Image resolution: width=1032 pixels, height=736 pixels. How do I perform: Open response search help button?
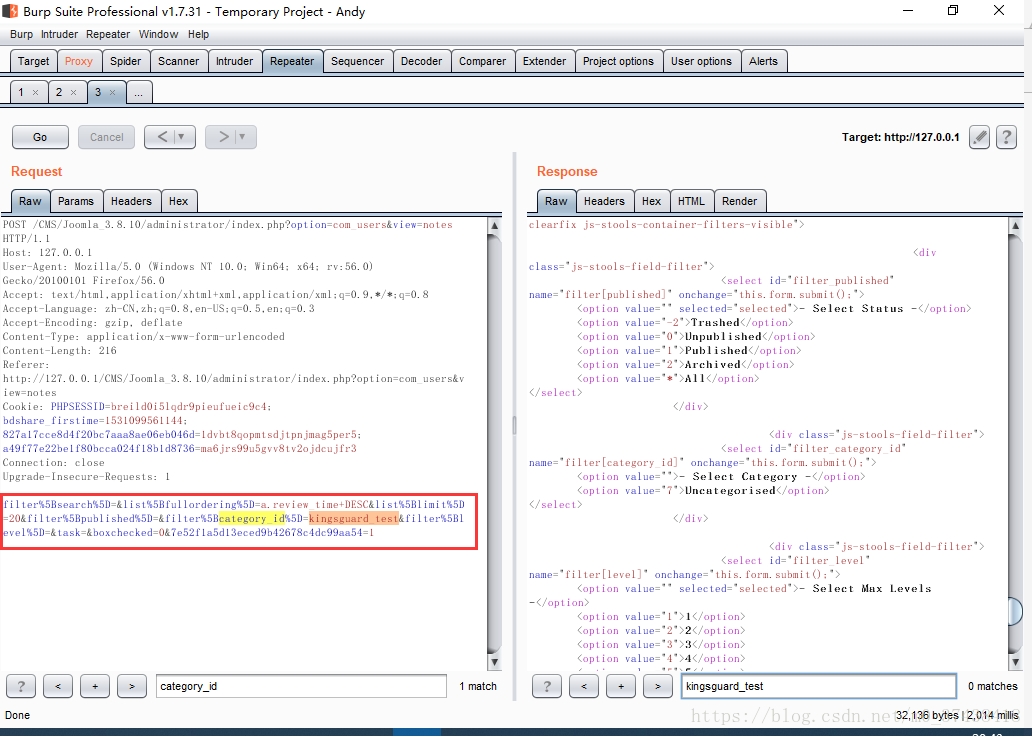tap(547, 686)
